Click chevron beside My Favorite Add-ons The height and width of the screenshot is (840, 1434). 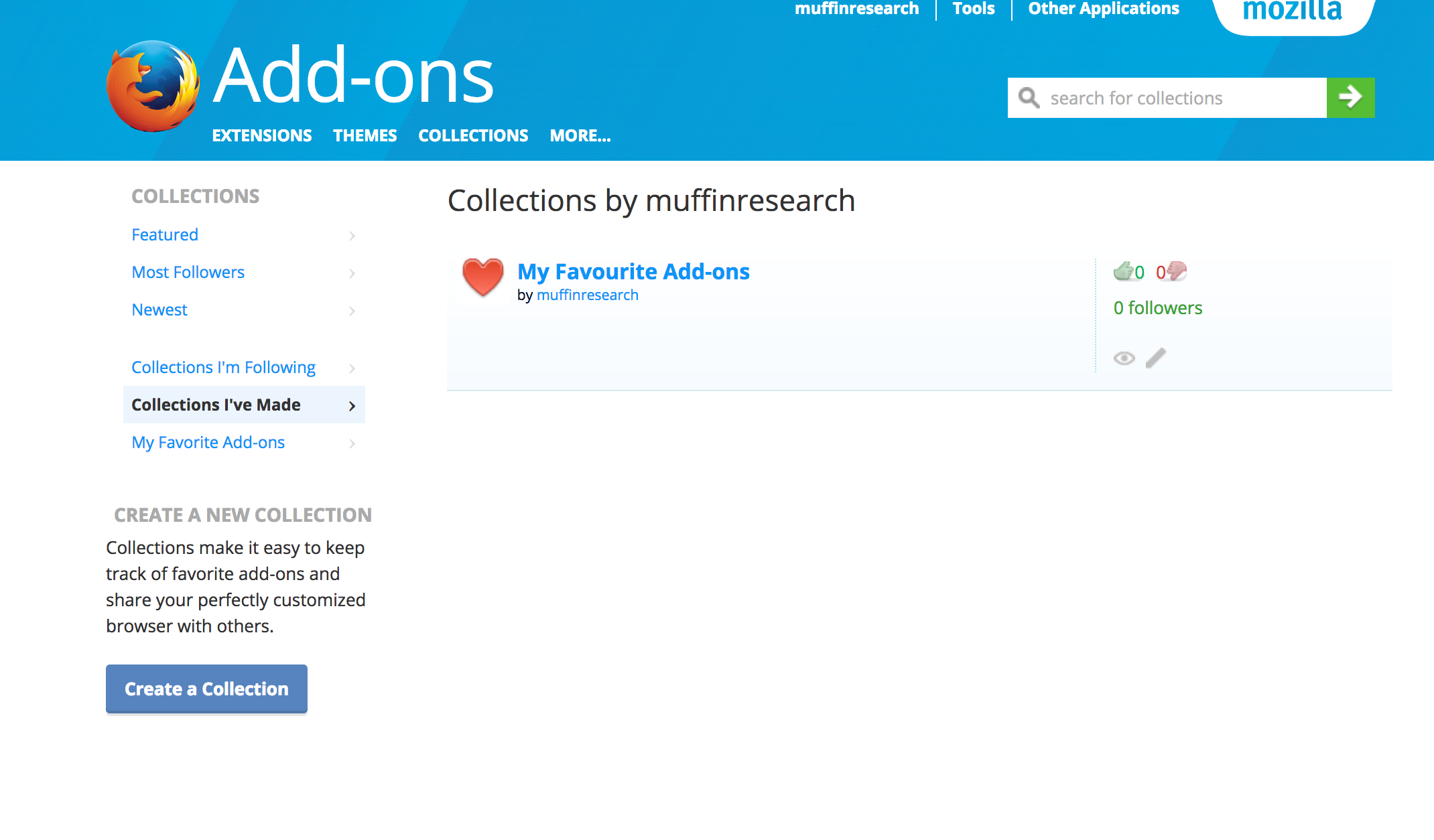[x=352, y=443]
